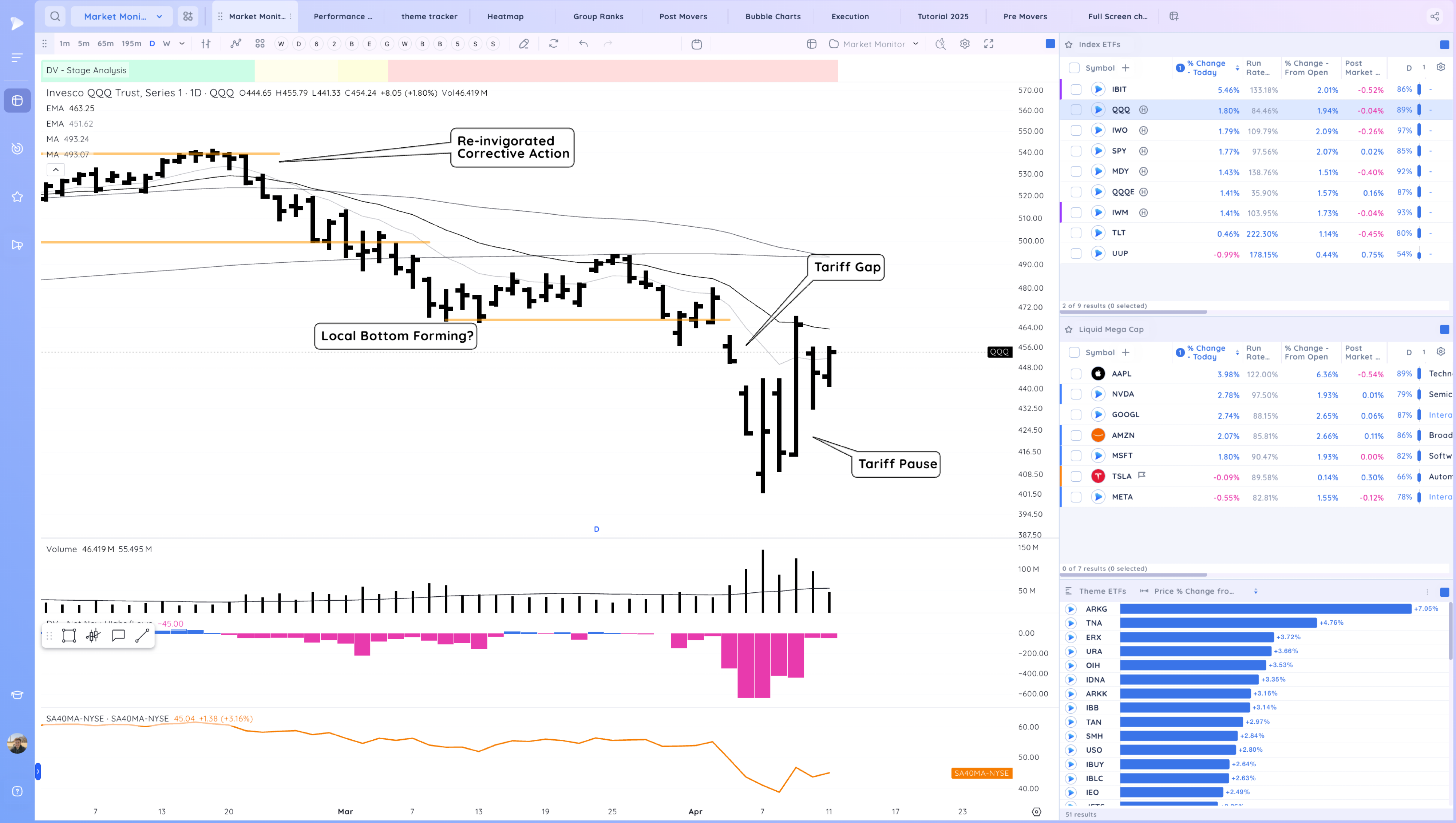This screenshot has width=1456, height=823.
Task: Click the calendar go-to-date icon
Action: (697, 44)
